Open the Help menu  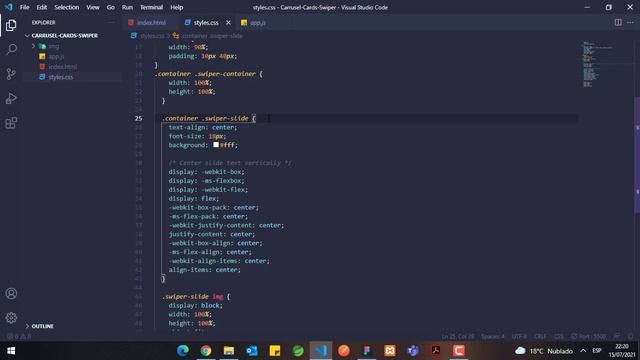pyautogui.click(x=176, y=7)
